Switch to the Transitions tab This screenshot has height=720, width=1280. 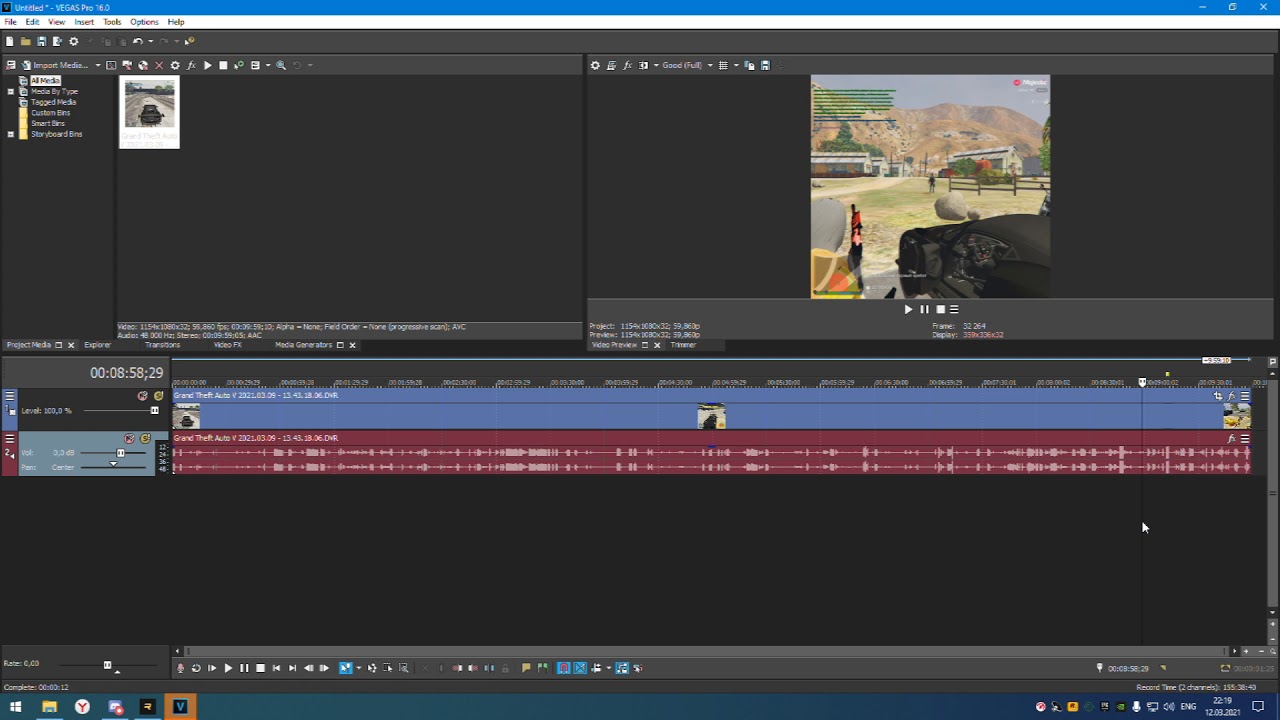(163, 345)
